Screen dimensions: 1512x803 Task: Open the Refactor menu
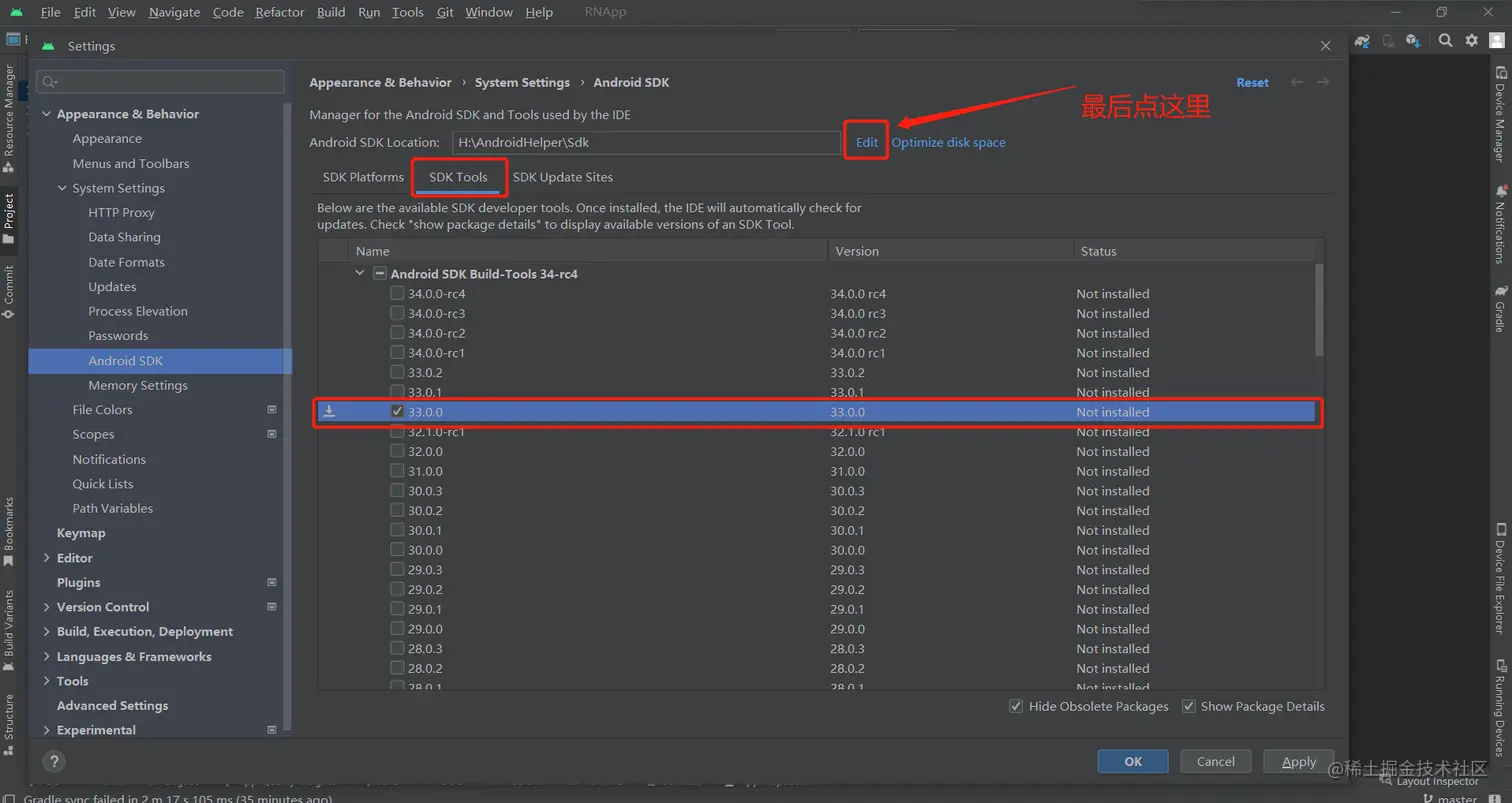click(x=280, y=12)
